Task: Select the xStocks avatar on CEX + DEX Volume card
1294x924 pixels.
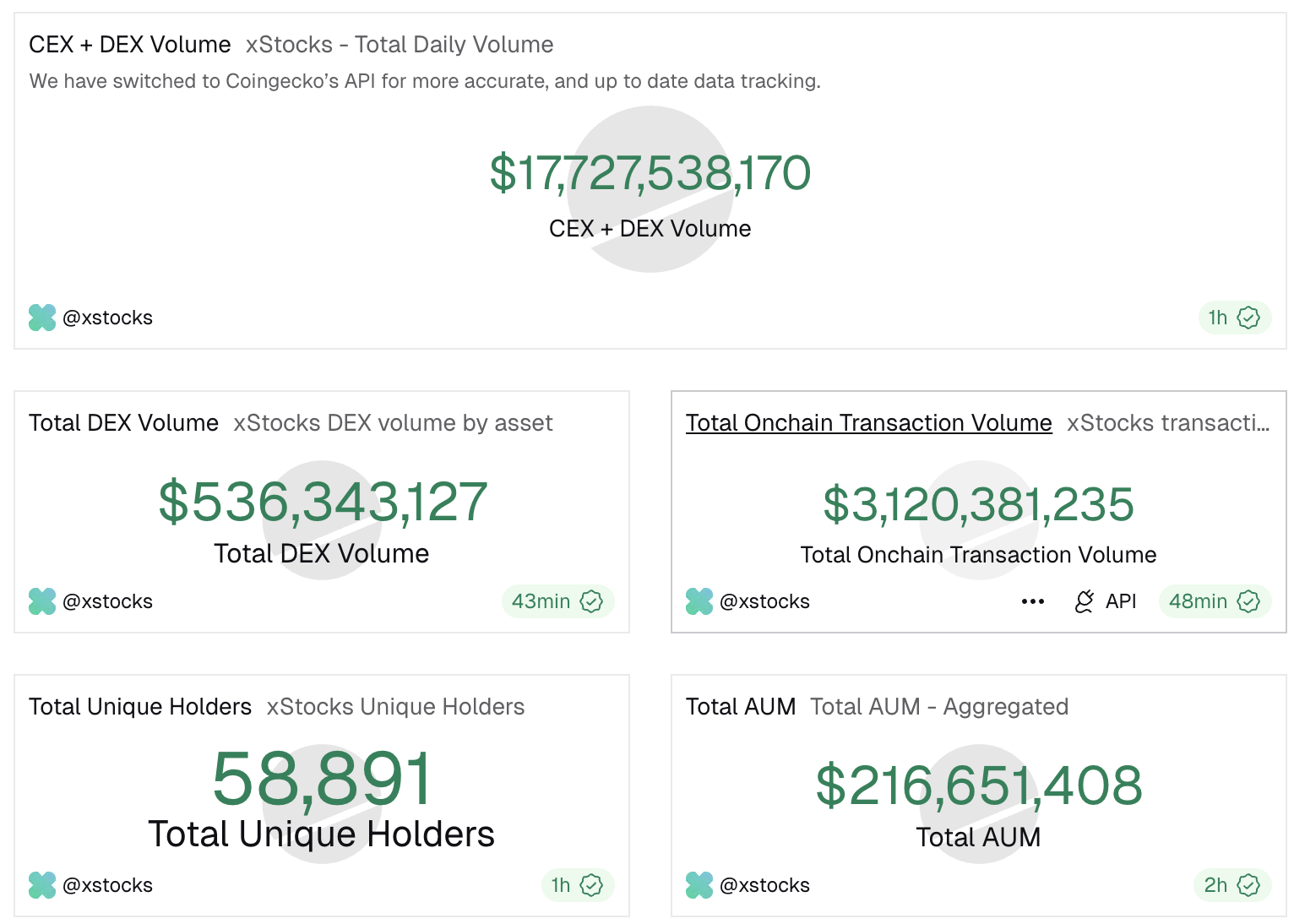Action: point(41,318)
